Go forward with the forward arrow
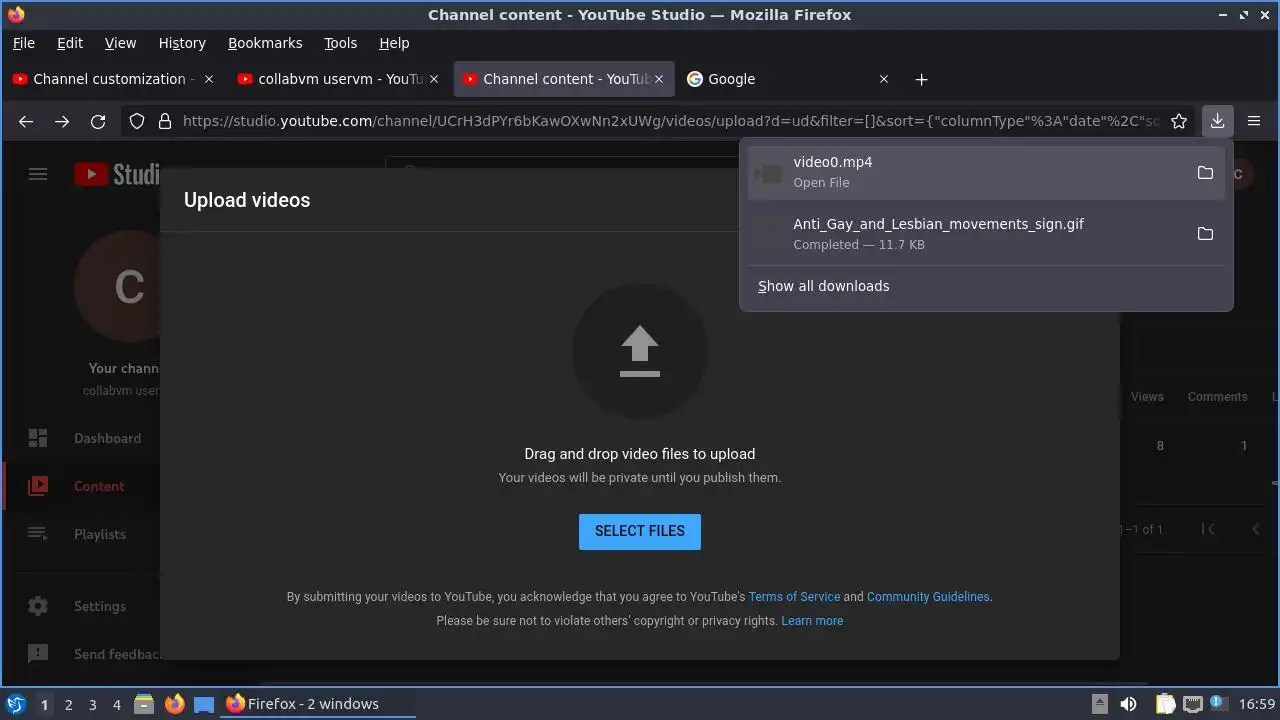This screenshot has height=720, width=1280. [62, 121]
